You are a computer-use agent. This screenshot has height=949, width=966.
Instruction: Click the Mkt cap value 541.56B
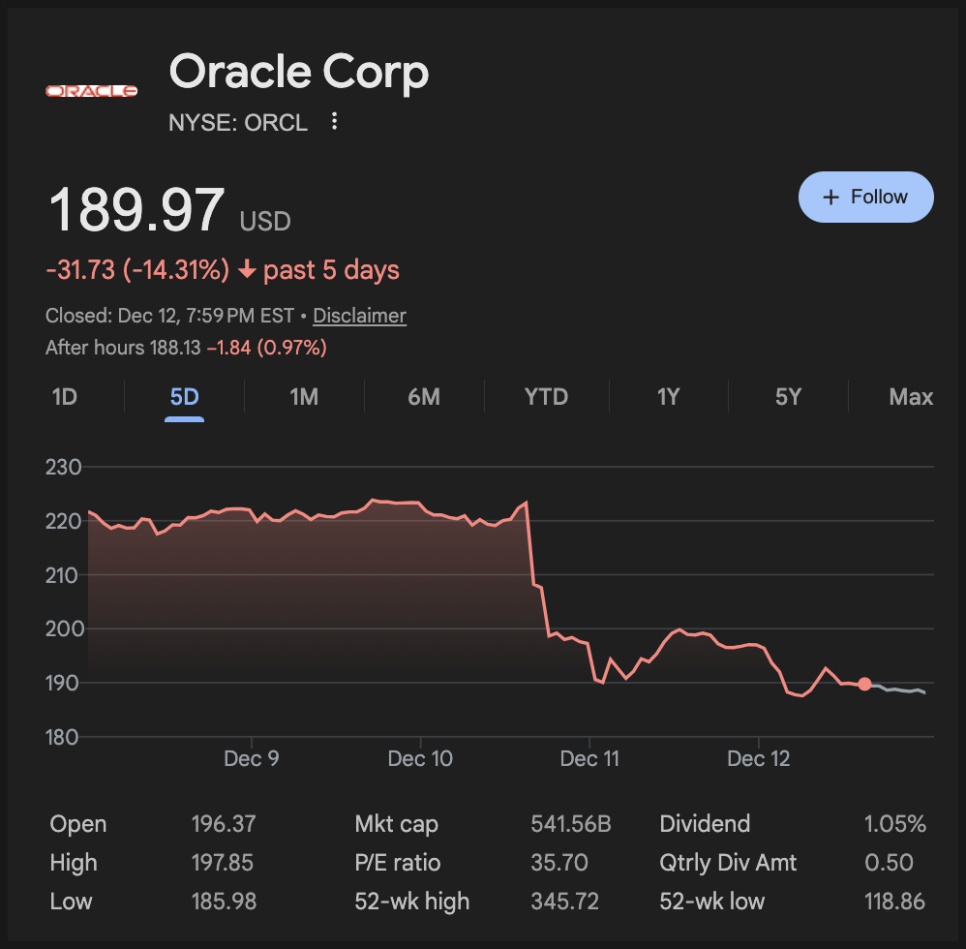point(570,824)
